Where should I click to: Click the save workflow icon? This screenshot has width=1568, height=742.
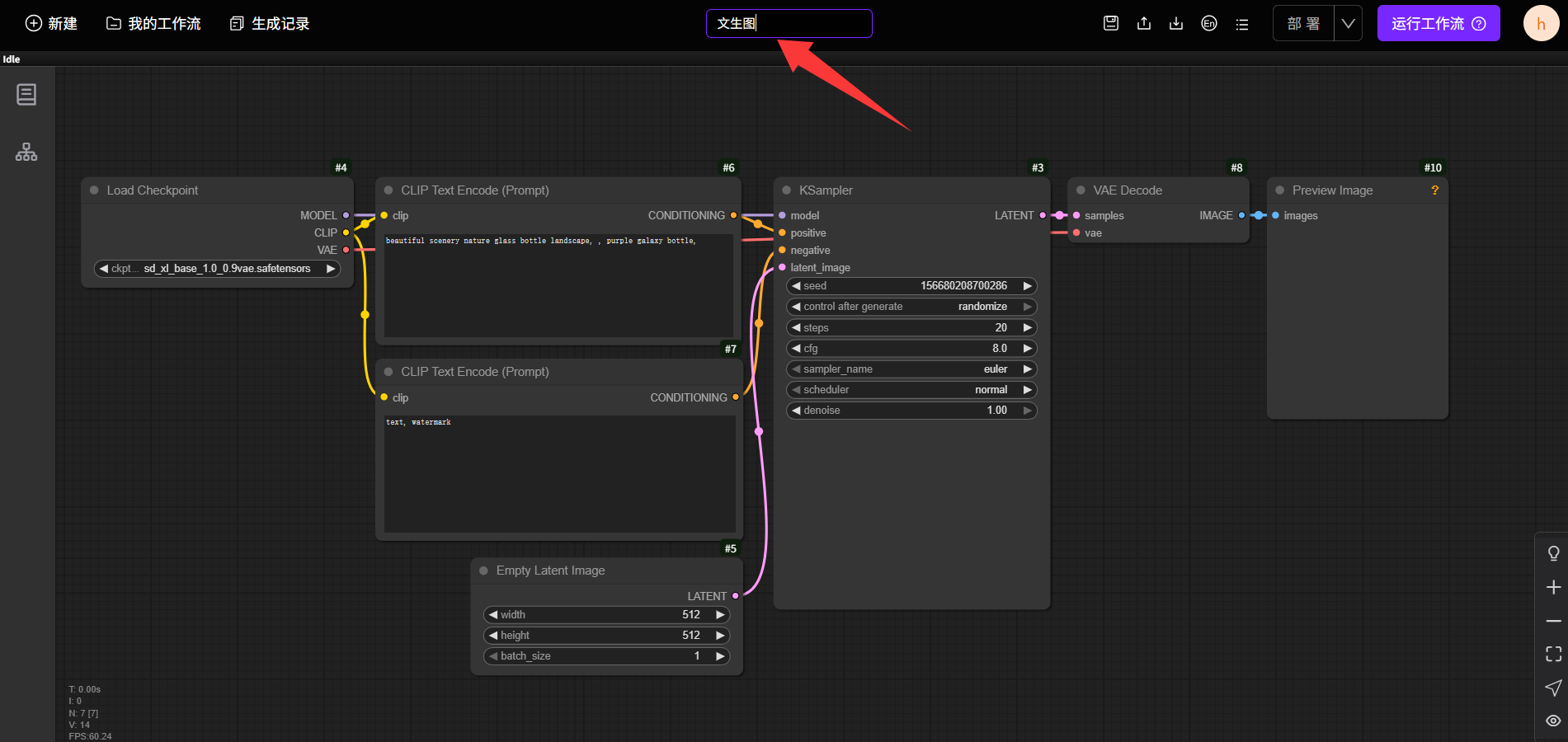click(x=1111, y=23)
